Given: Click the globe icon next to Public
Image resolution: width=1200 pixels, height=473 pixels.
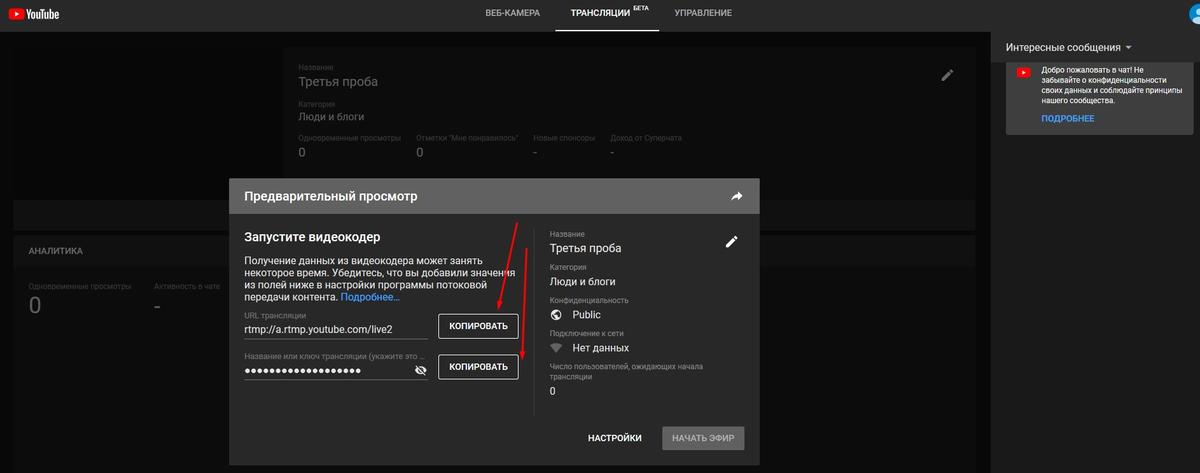Looking at the screenshot, I should [558, 315].
